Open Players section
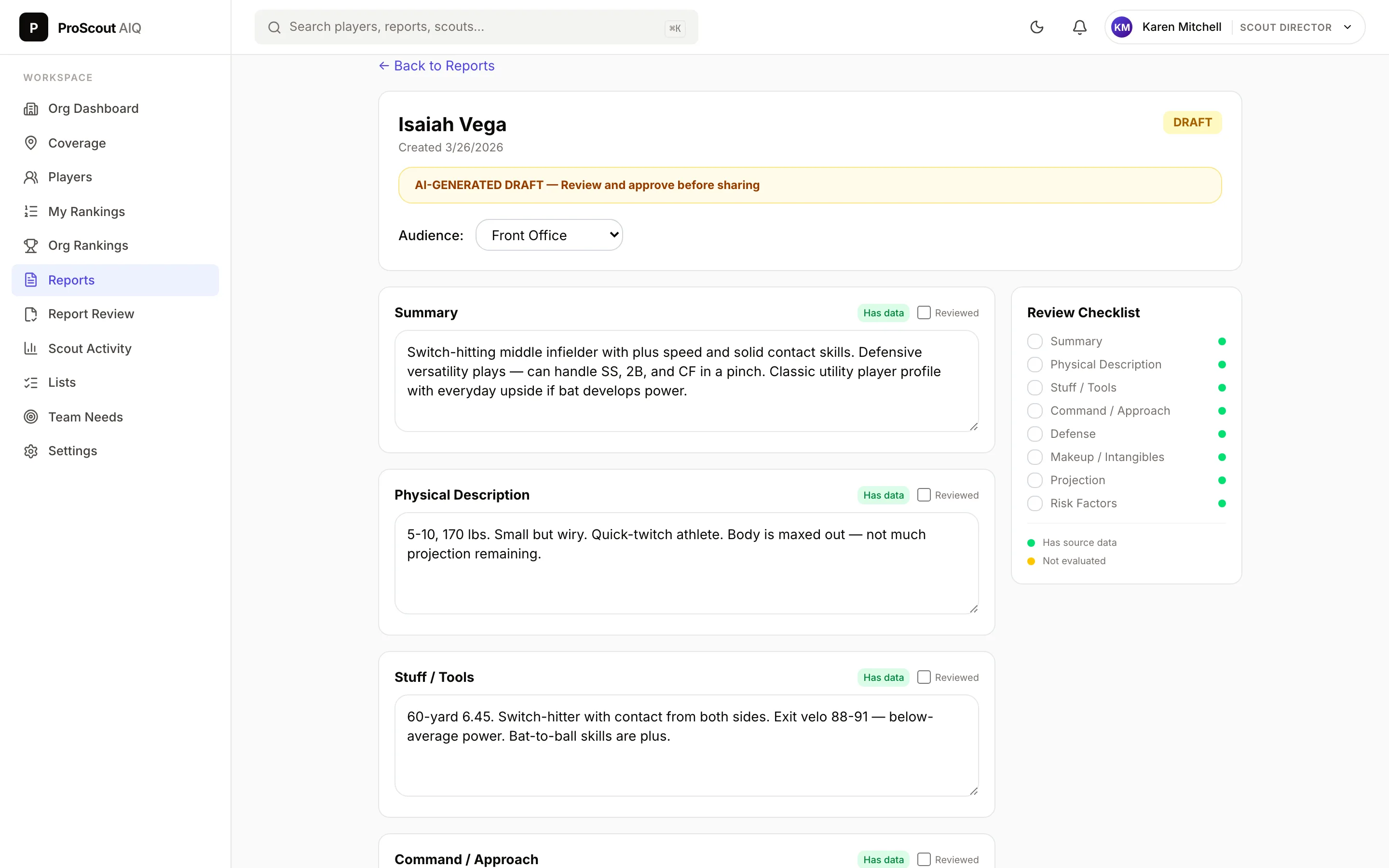1389x868 pixels. click(115, 177)
